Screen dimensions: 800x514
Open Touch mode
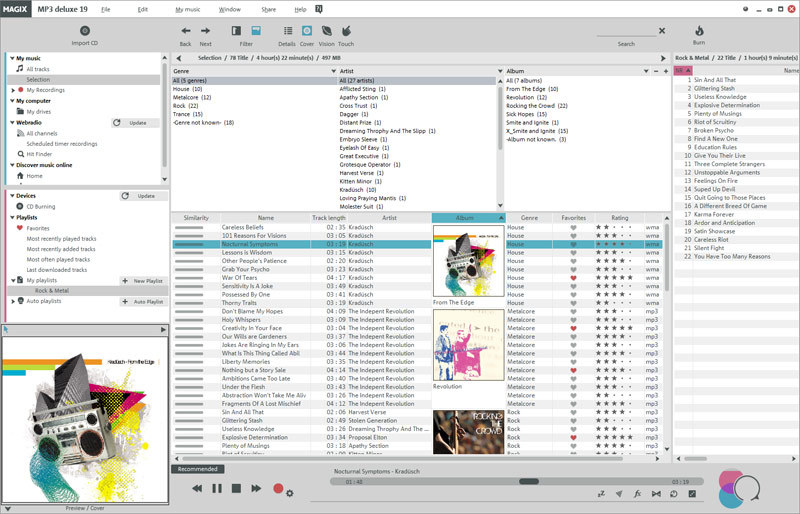tap(346, 31)
